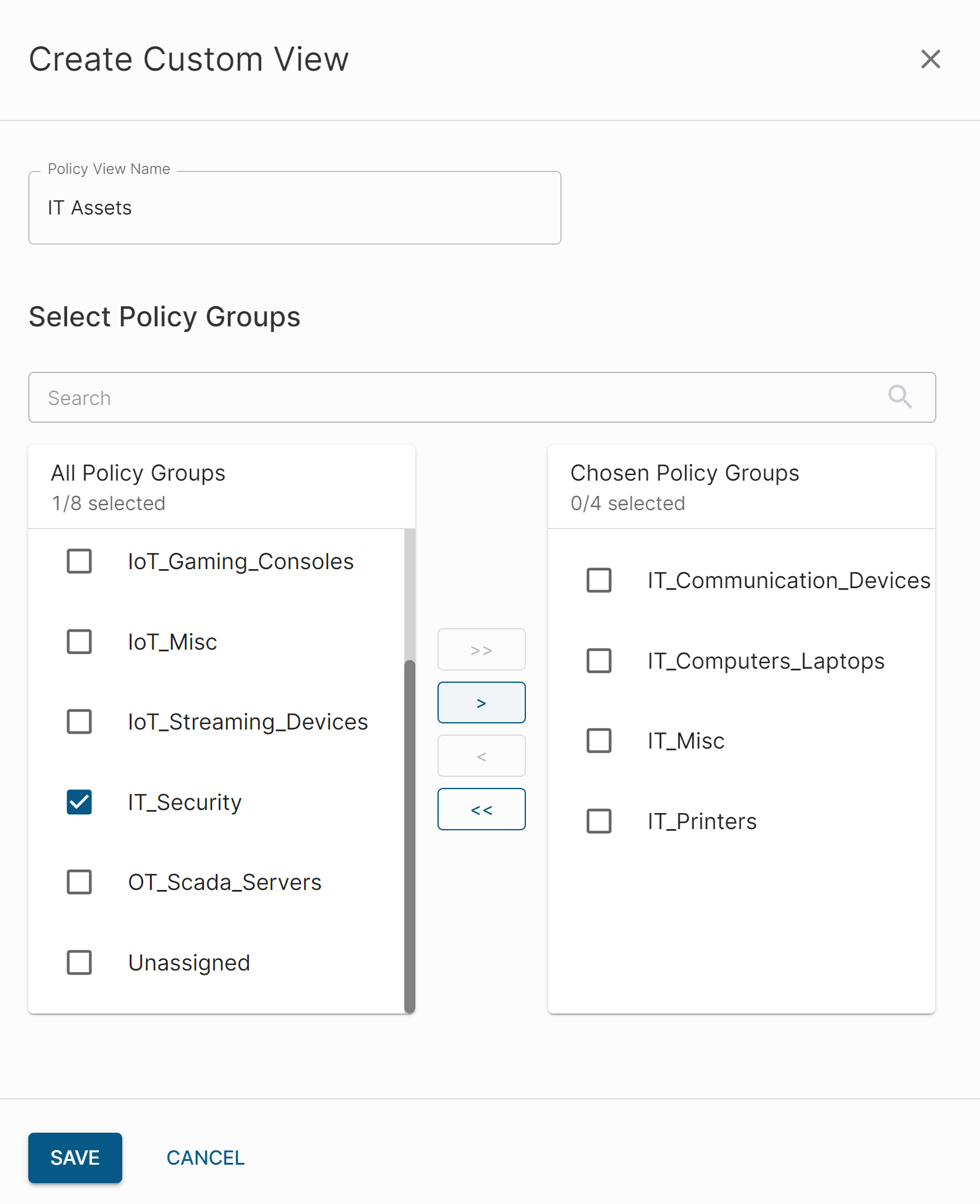Click the search magnifier icon
980x1204 pixels.
[900, 397]
